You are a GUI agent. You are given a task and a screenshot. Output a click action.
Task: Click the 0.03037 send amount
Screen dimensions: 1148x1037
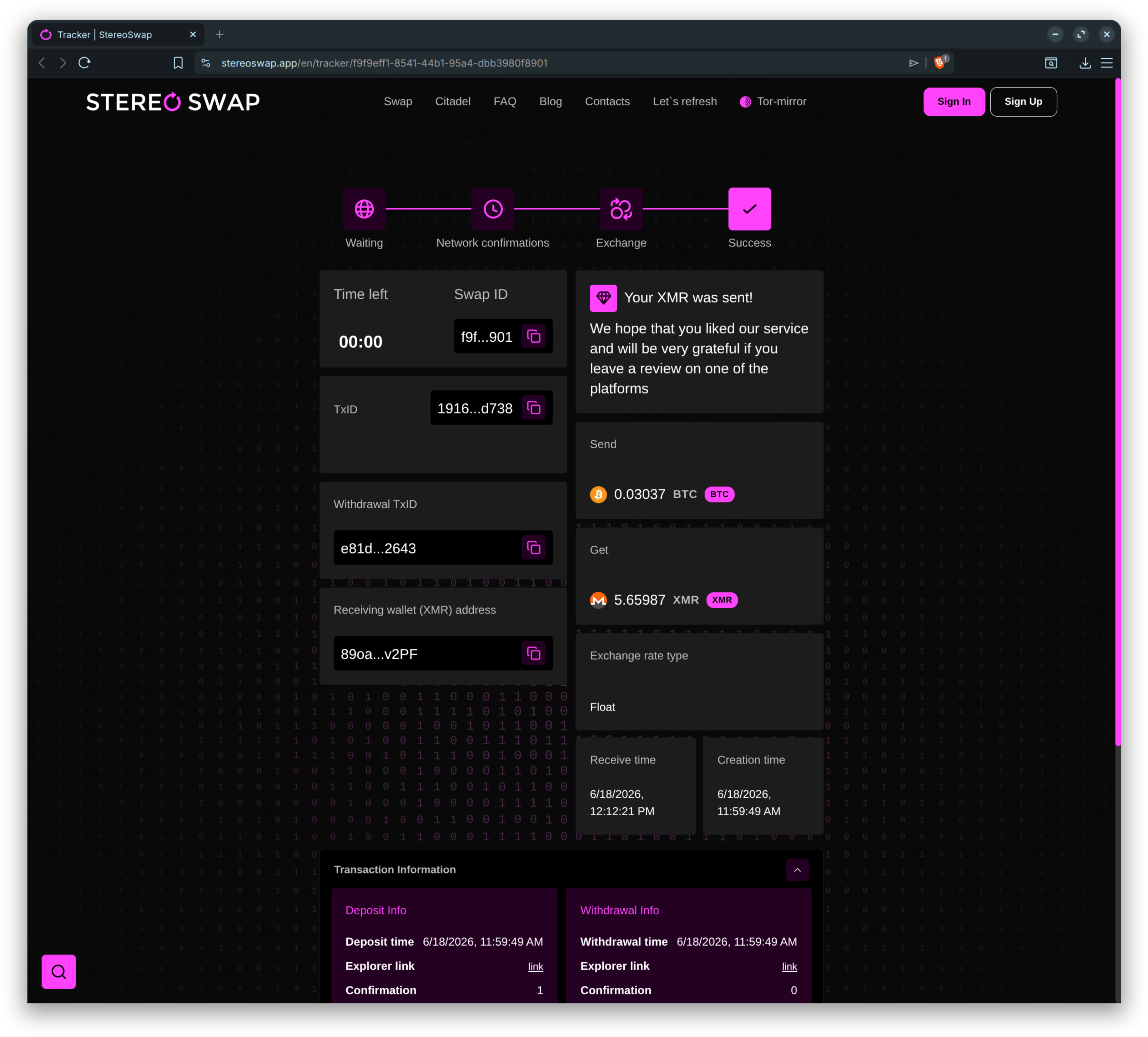[x=639, y=495]
